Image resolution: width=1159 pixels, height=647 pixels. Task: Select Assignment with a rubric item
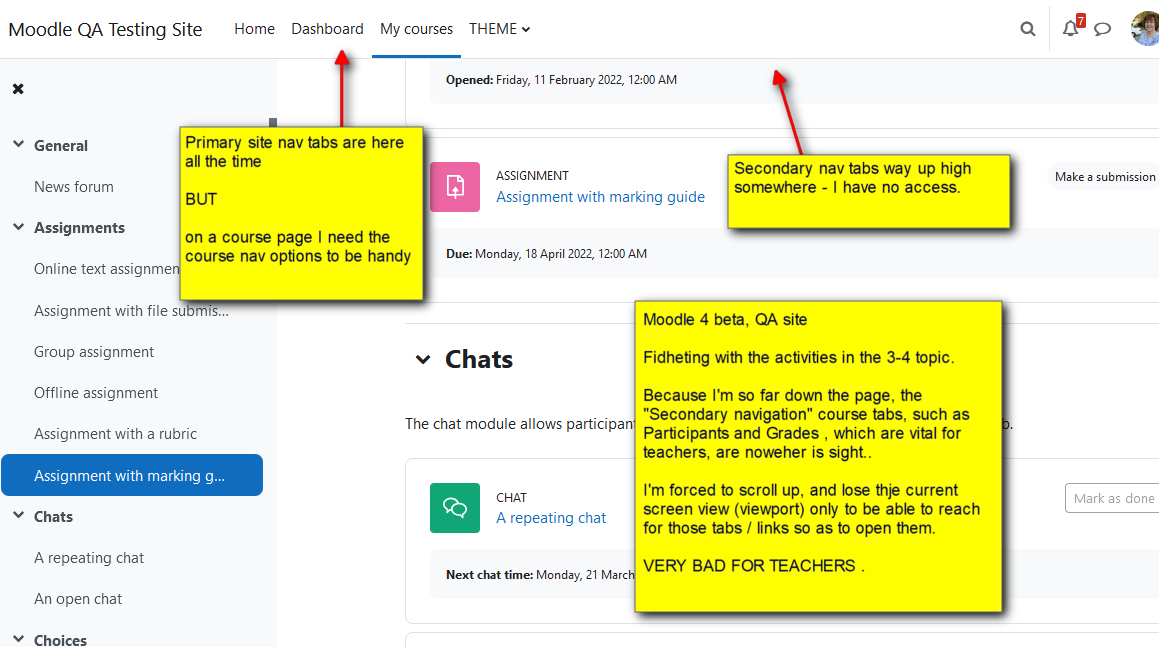(115, 434)
